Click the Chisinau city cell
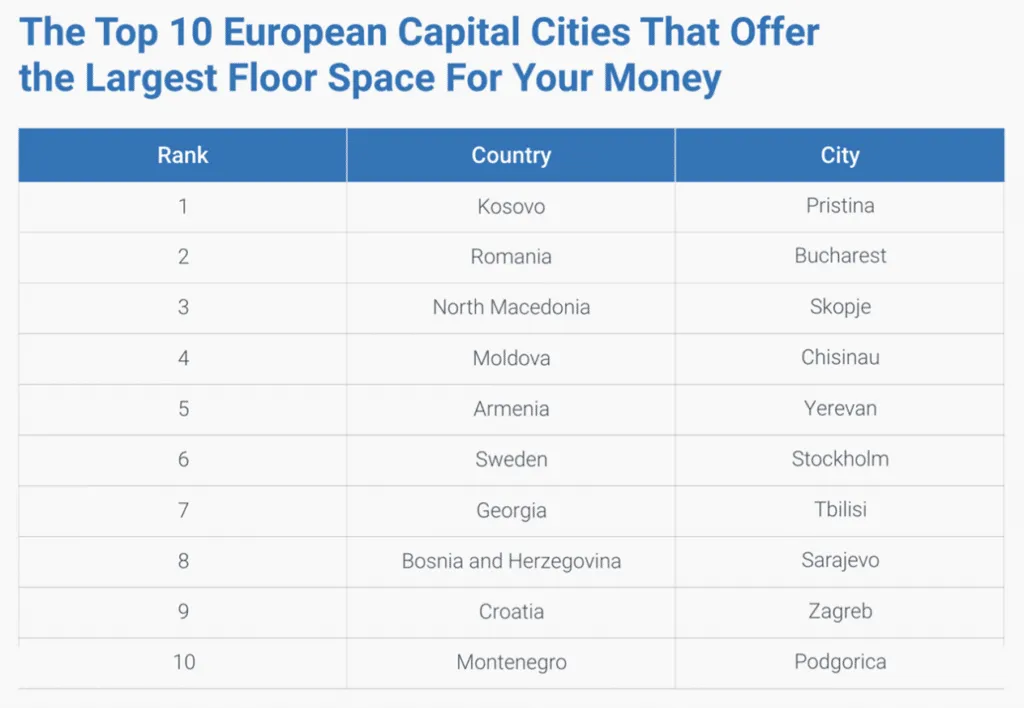The image size is (1024, 708). [x=840, y=359]
